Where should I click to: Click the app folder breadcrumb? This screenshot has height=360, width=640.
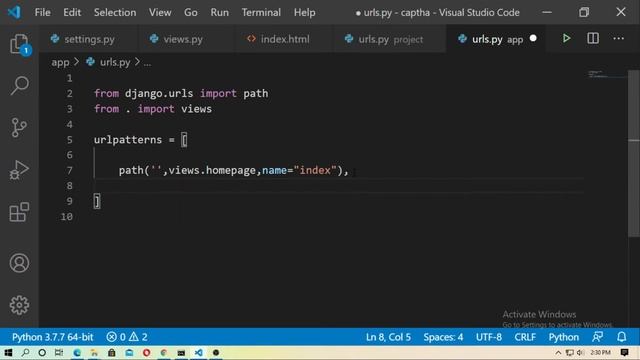(60, 62)
